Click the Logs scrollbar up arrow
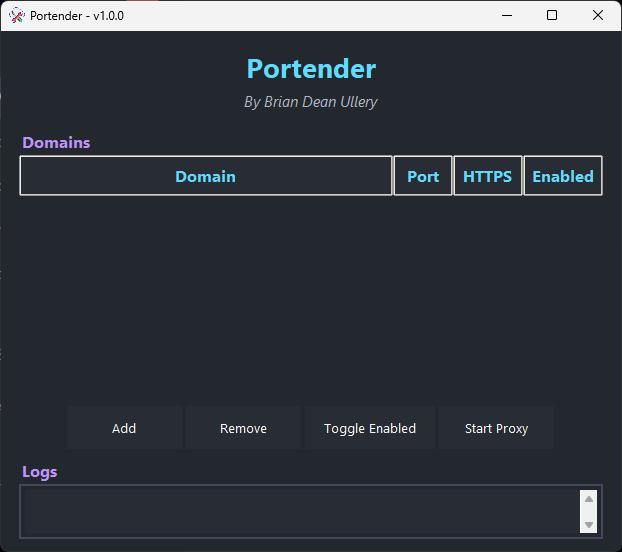Viewport: 622px width, 552px height. point(588,499)
